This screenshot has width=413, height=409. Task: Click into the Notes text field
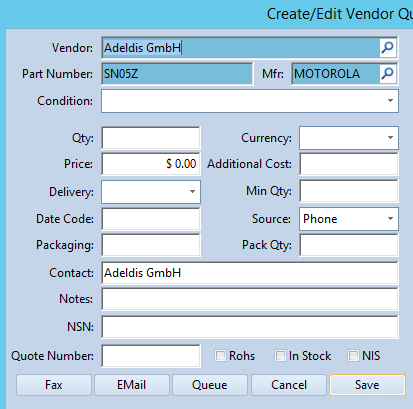click(x=250, y=299)
